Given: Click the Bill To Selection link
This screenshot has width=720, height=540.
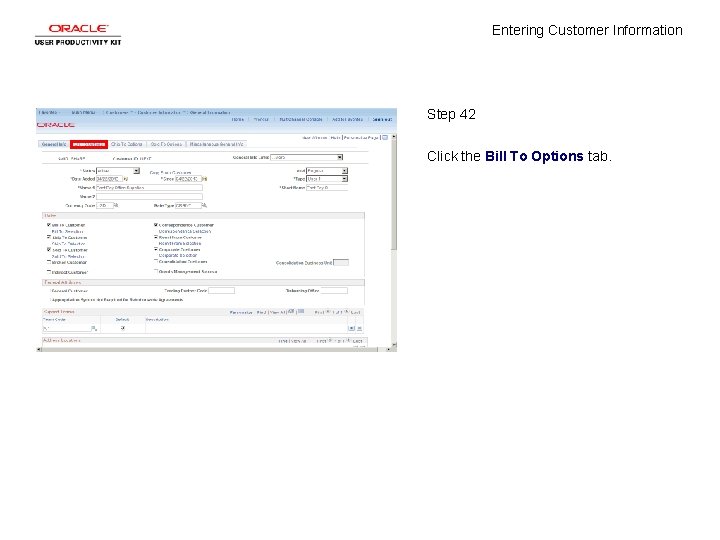Looking at the screenshot, I should (x=68, y=231).
